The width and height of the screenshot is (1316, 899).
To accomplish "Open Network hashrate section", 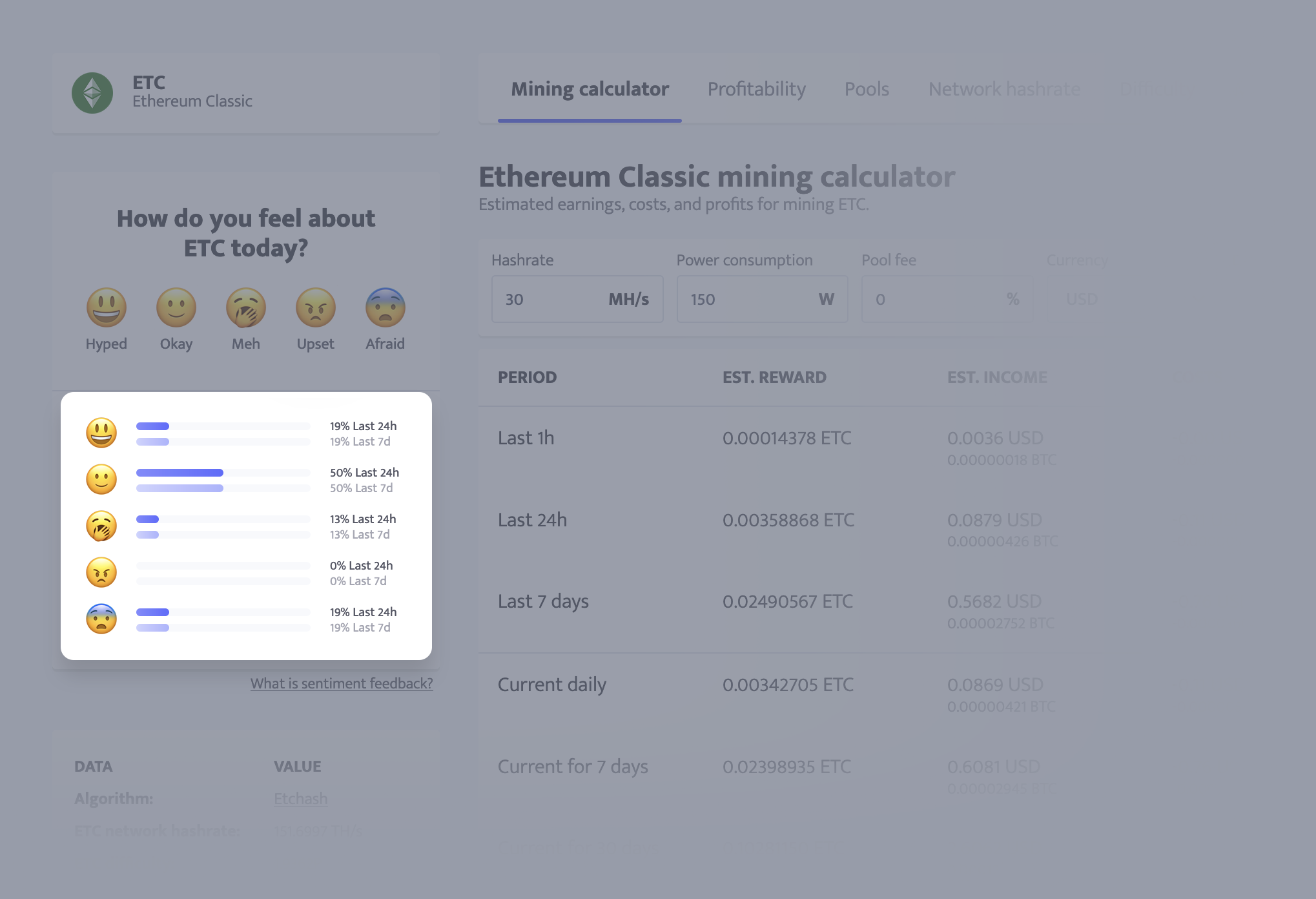I will pyautogui.click(x=1004, y=89).
